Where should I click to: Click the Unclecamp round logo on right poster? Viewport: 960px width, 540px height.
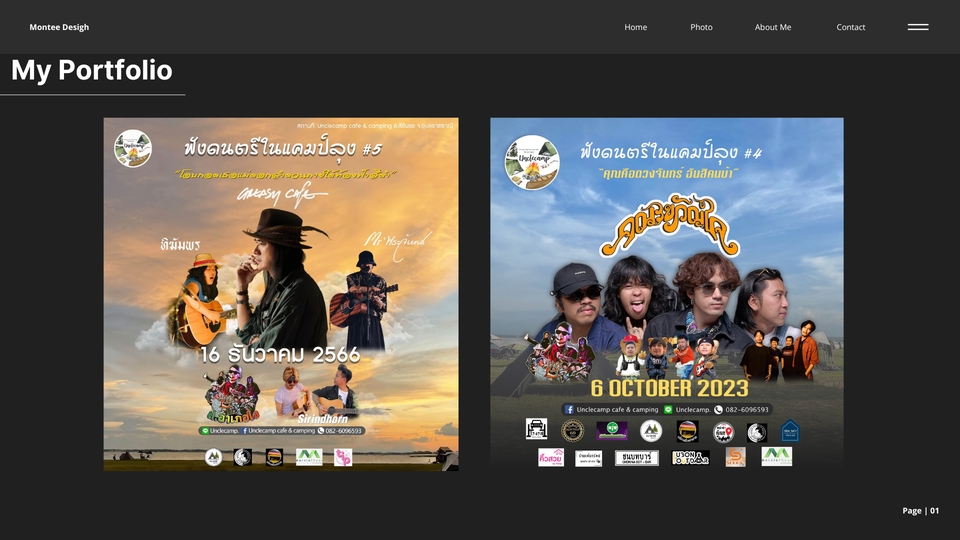[x=532, y=162]
